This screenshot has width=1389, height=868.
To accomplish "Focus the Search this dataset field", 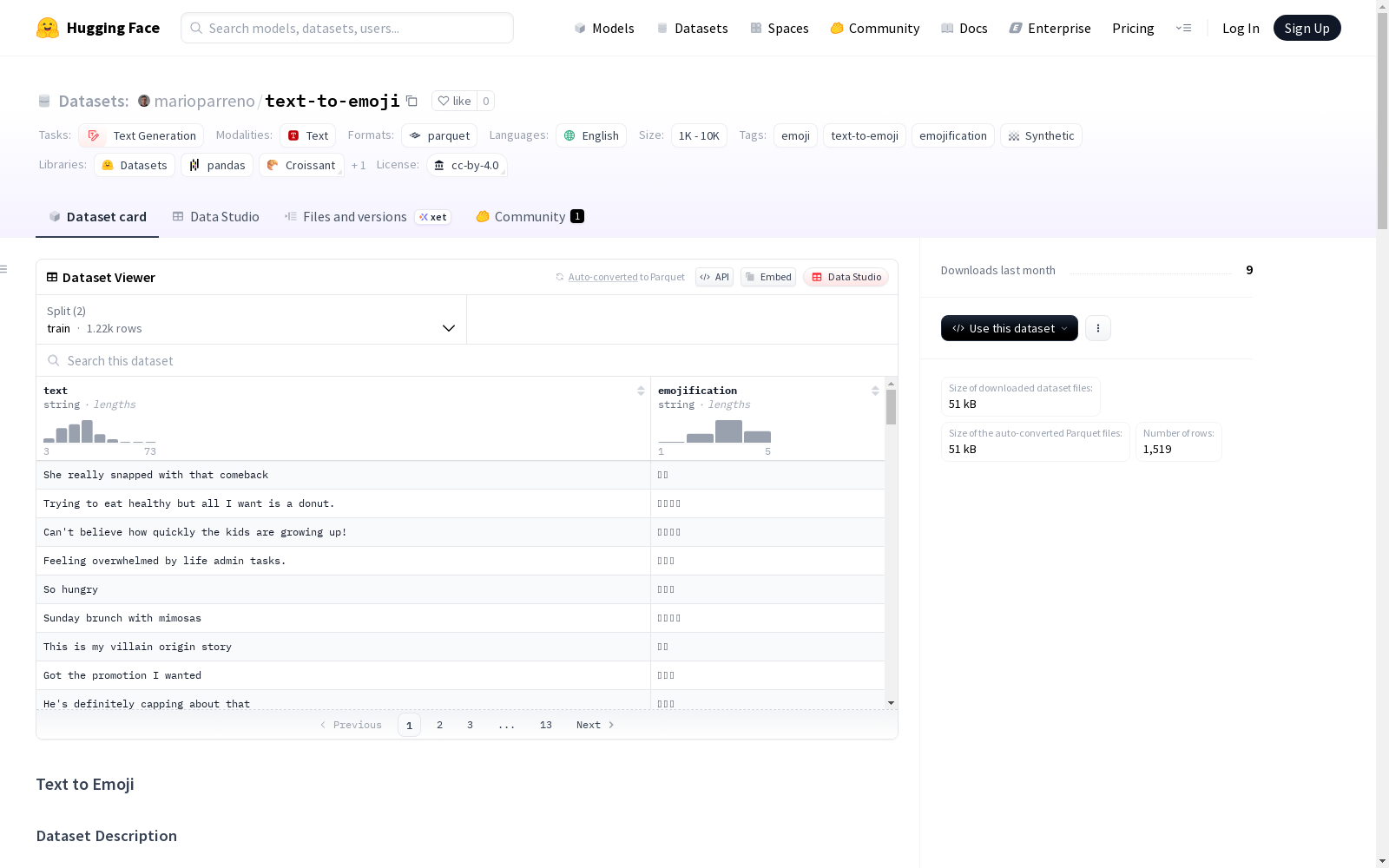I will tap(467, 360).
